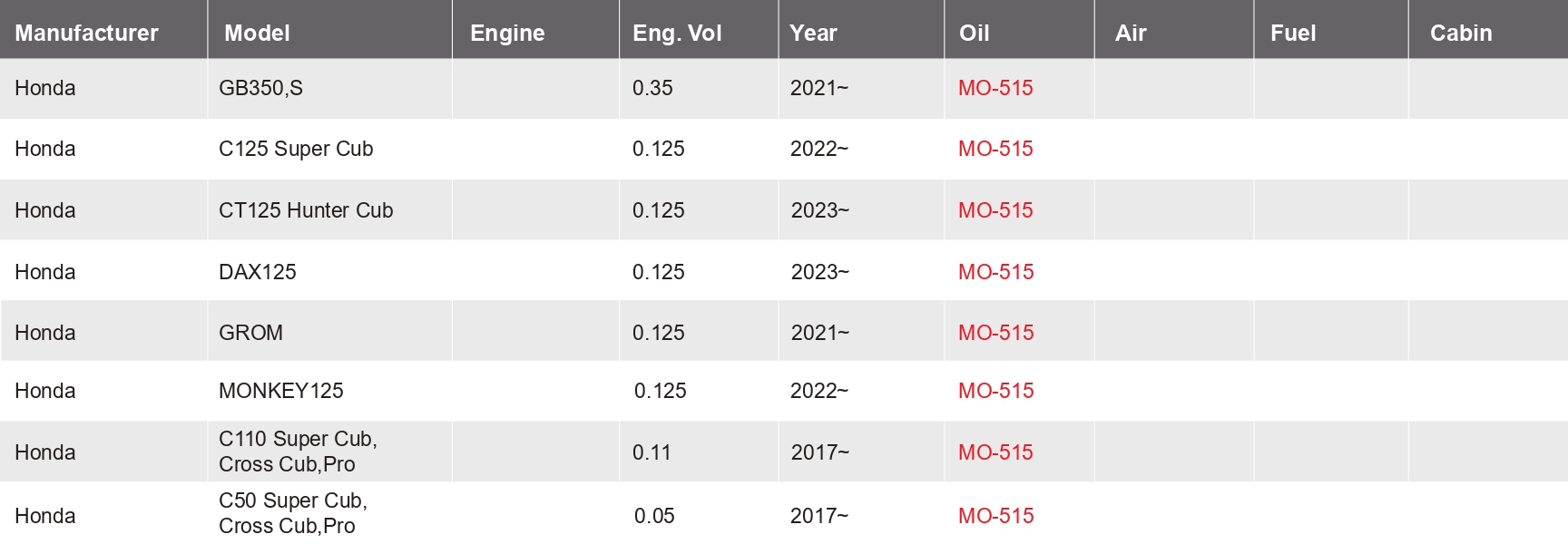The image size is (1568, 544).
Task: Click the Fuel column header
Action: click(x=1293, y=34)
